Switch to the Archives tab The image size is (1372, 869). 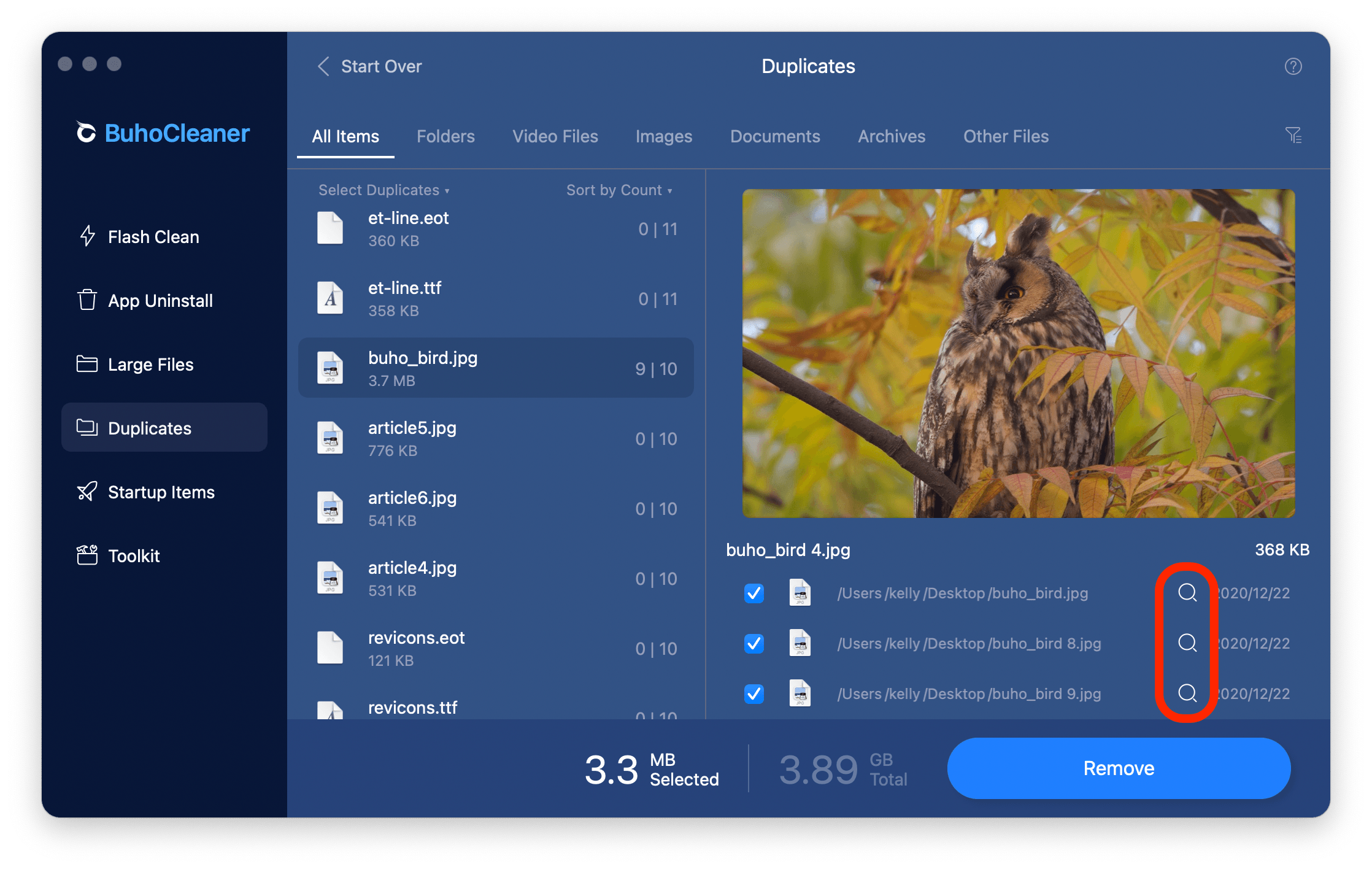coord(892,136)
